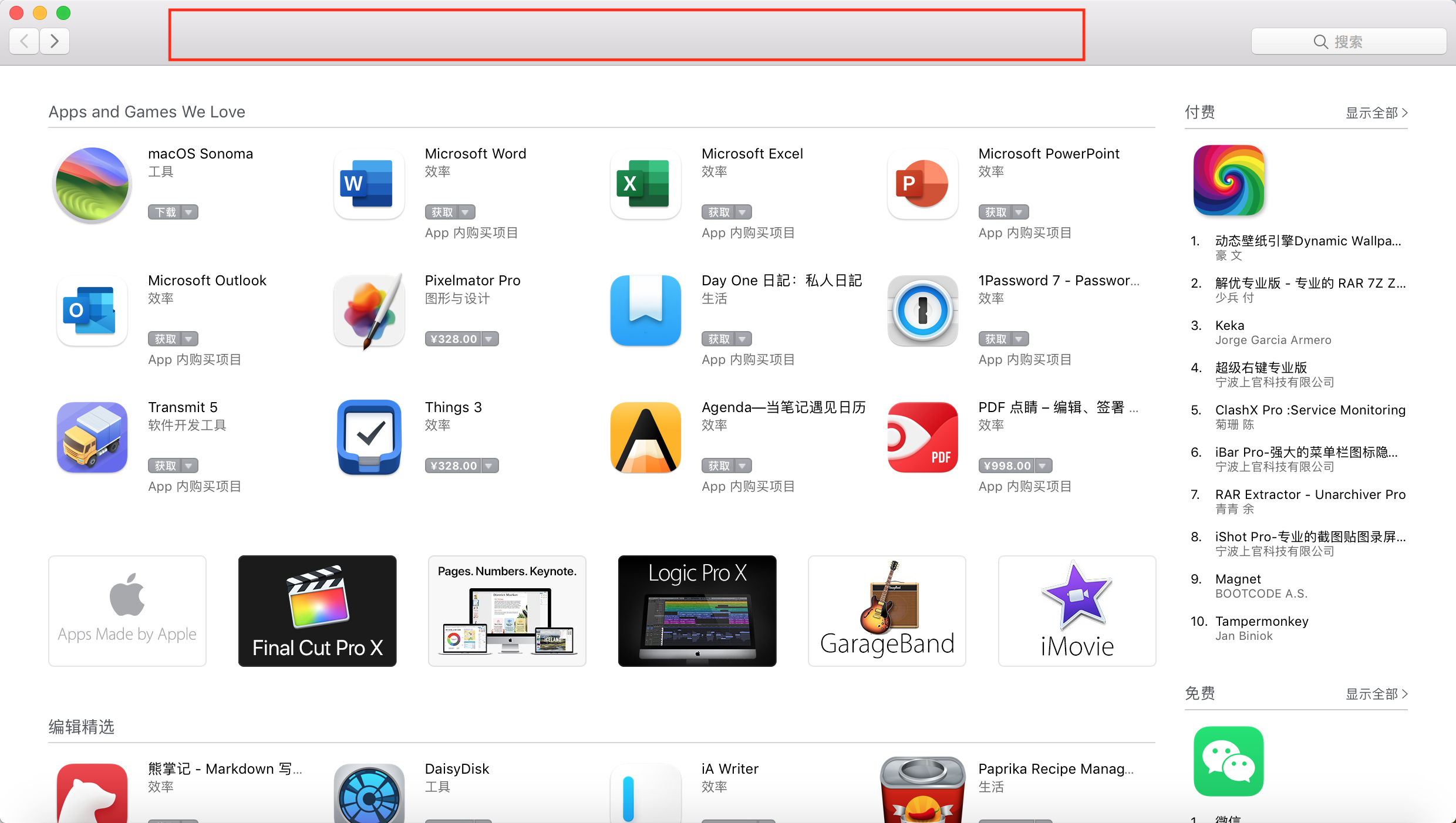Open dropdown arrow next to Pixelmator Pro price
The height and width of the screenshot is (823, 1456).
pos(490,339)
